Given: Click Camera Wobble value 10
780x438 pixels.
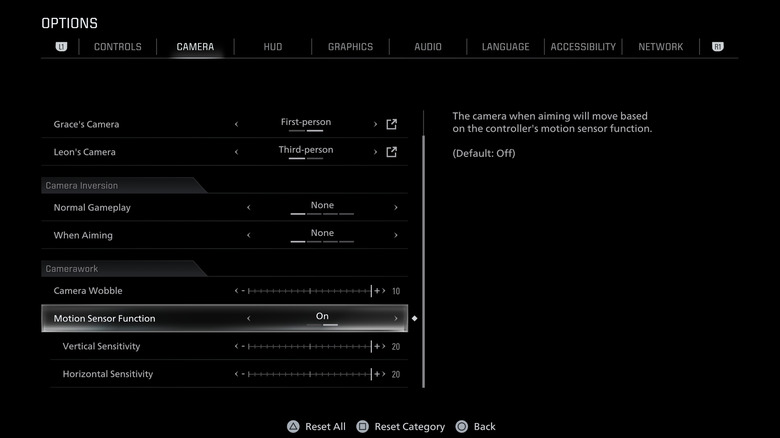Looking at the screenshot, I should [396, 291].
